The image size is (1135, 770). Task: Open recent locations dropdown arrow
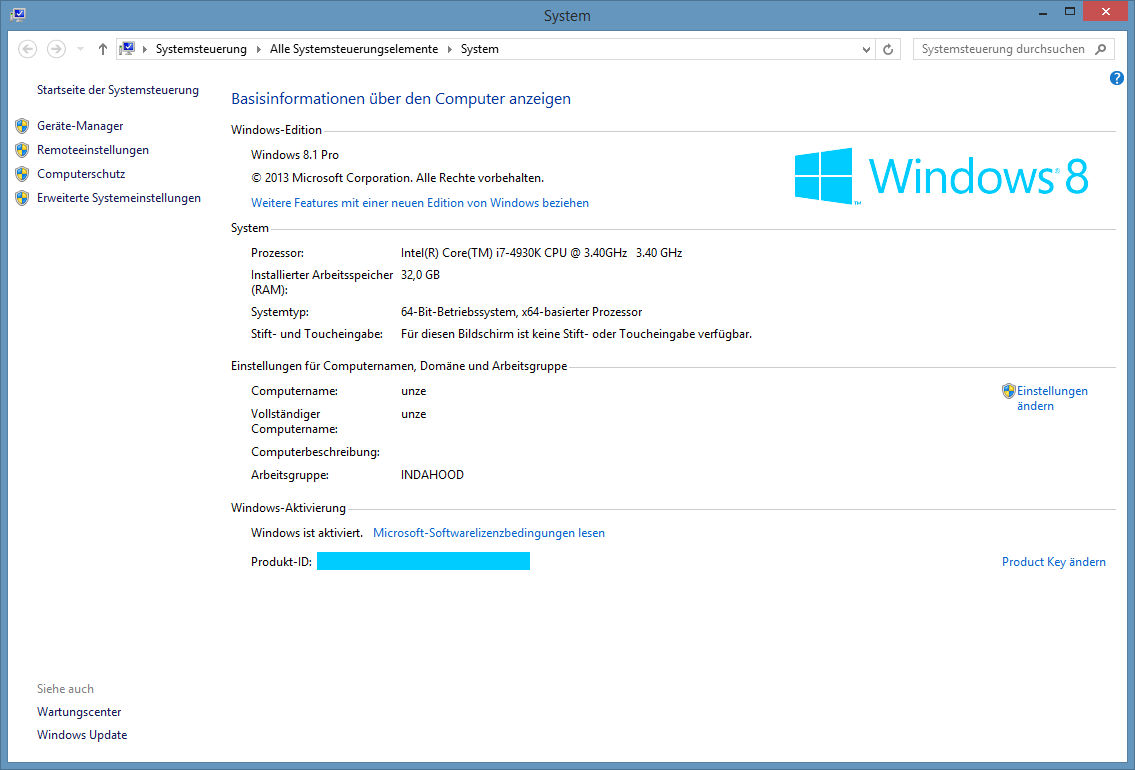(80, 49)
